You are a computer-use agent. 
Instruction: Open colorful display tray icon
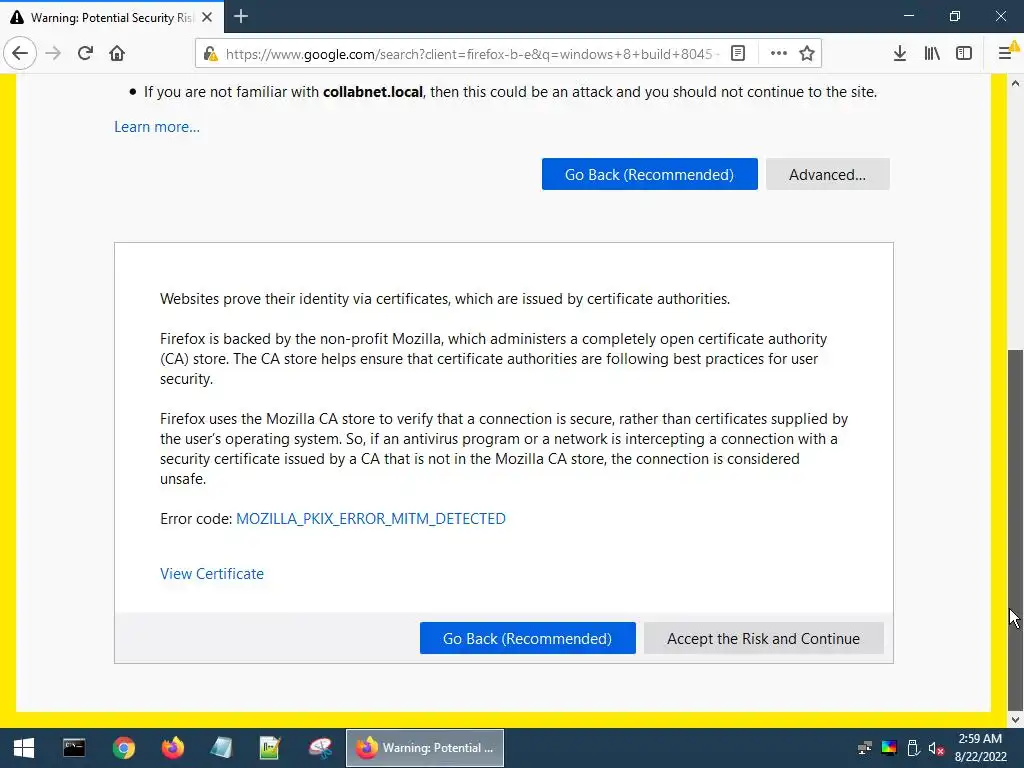pos(889,748)
